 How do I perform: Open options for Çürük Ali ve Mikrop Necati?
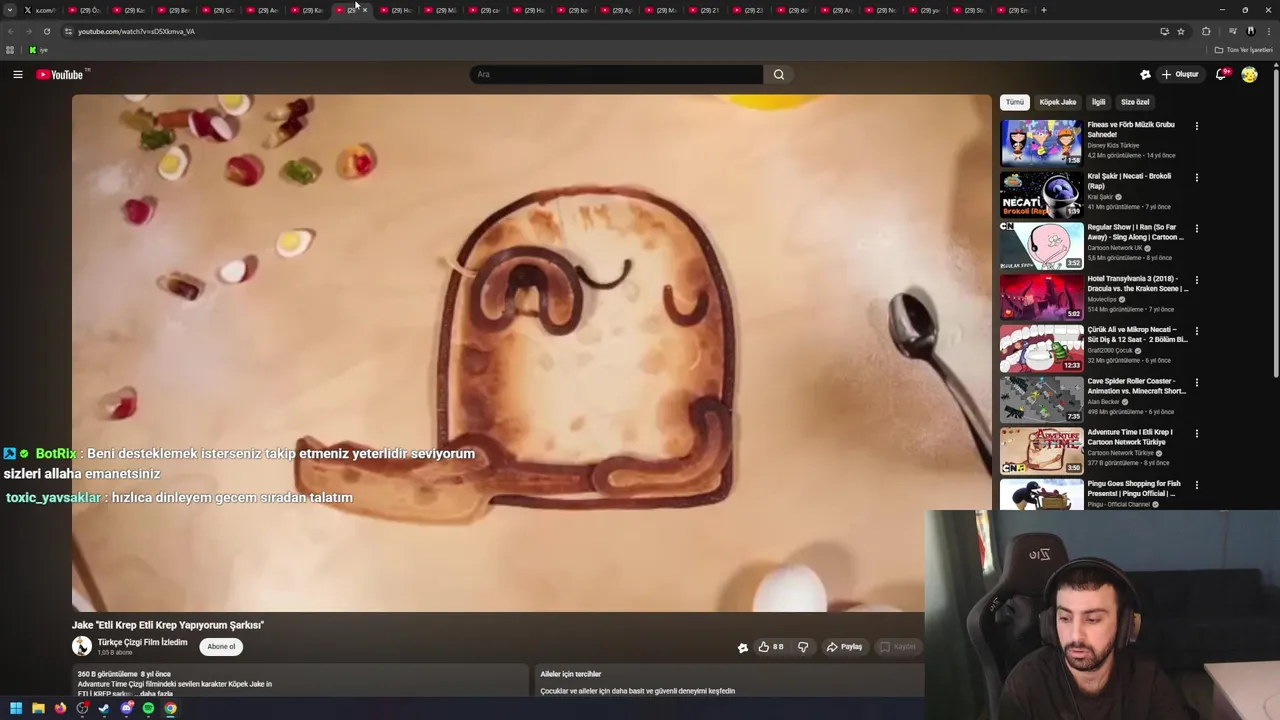[x=1196, y=331]
